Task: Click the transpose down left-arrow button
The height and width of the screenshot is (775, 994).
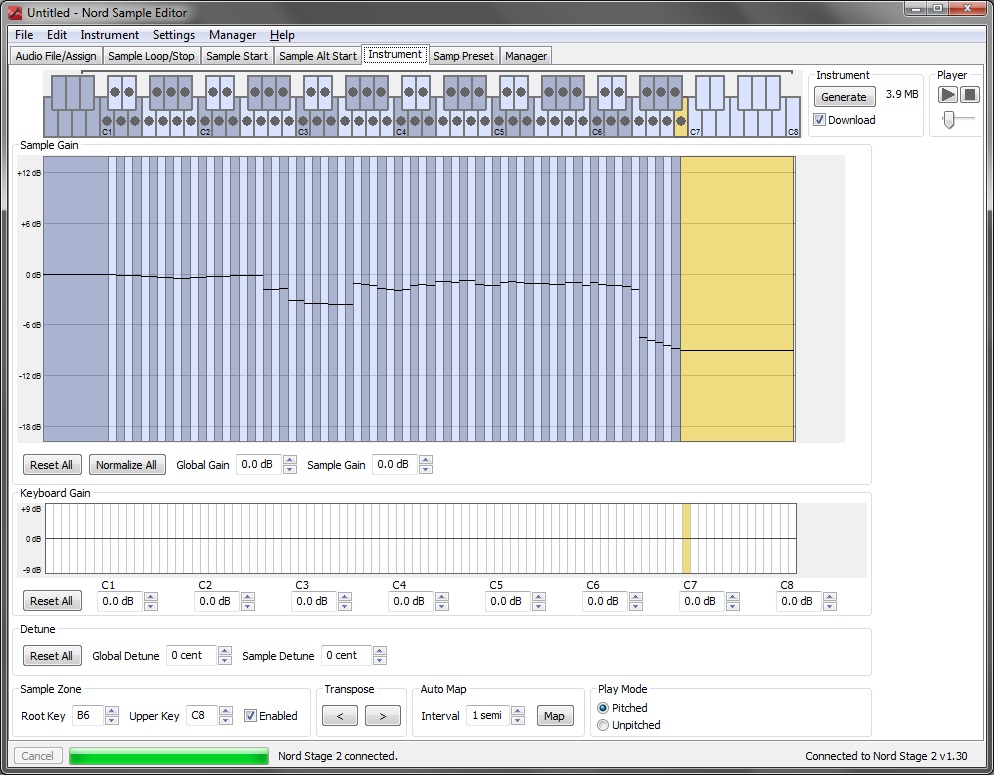Action: 338,716
